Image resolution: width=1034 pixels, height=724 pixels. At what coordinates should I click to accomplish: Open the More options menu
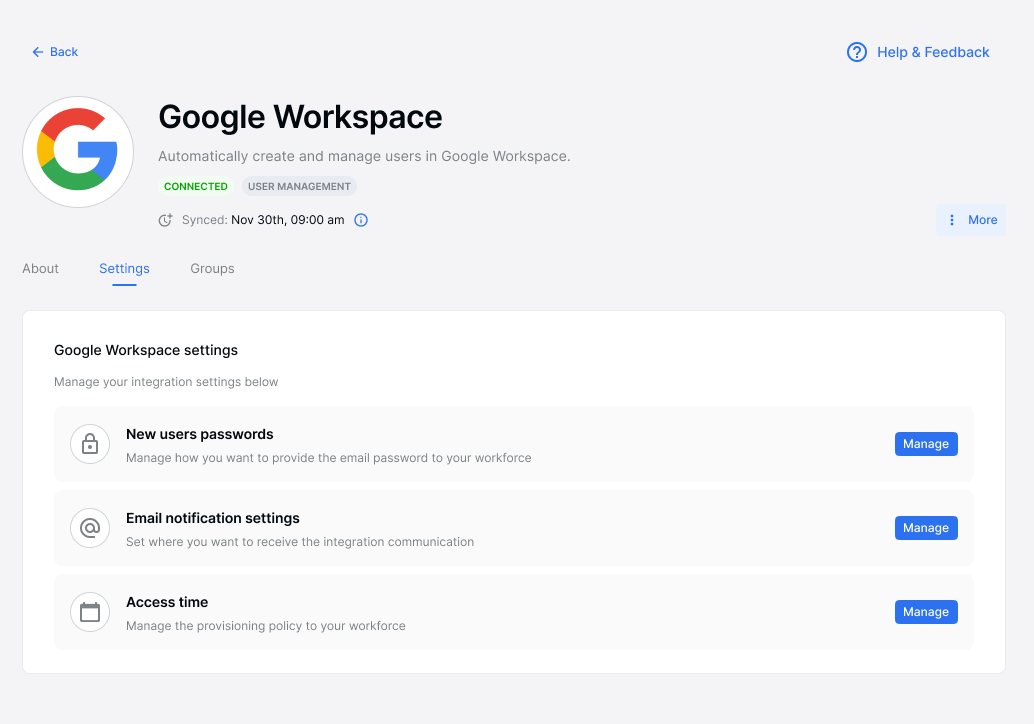971,220
